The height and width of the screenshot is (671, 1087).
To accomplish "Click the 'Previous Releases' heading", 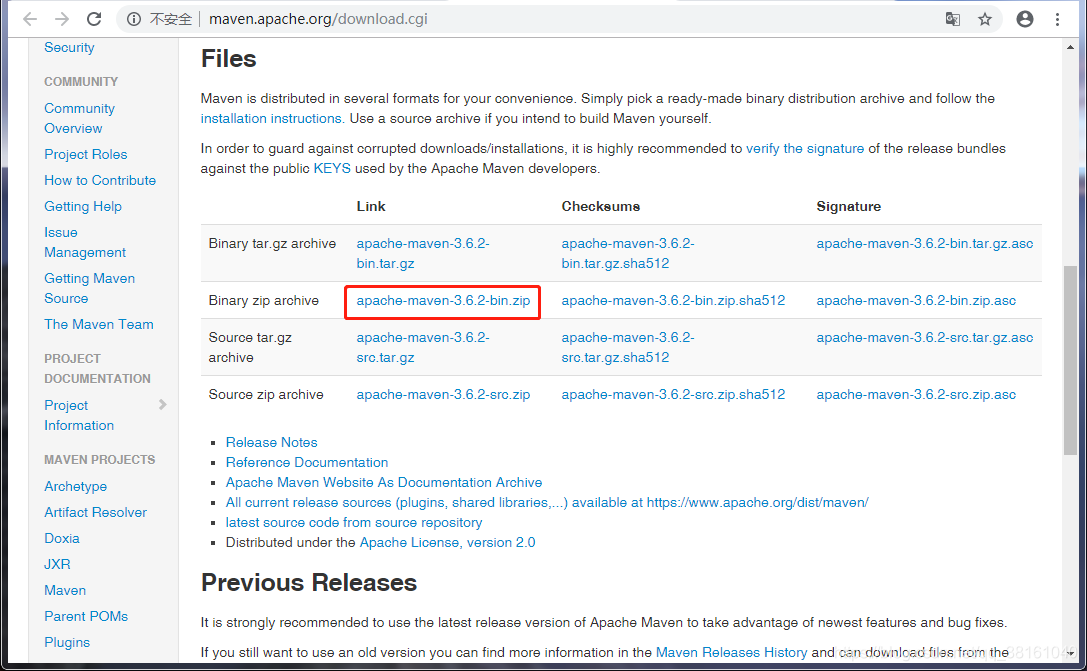I will point(308,583).
